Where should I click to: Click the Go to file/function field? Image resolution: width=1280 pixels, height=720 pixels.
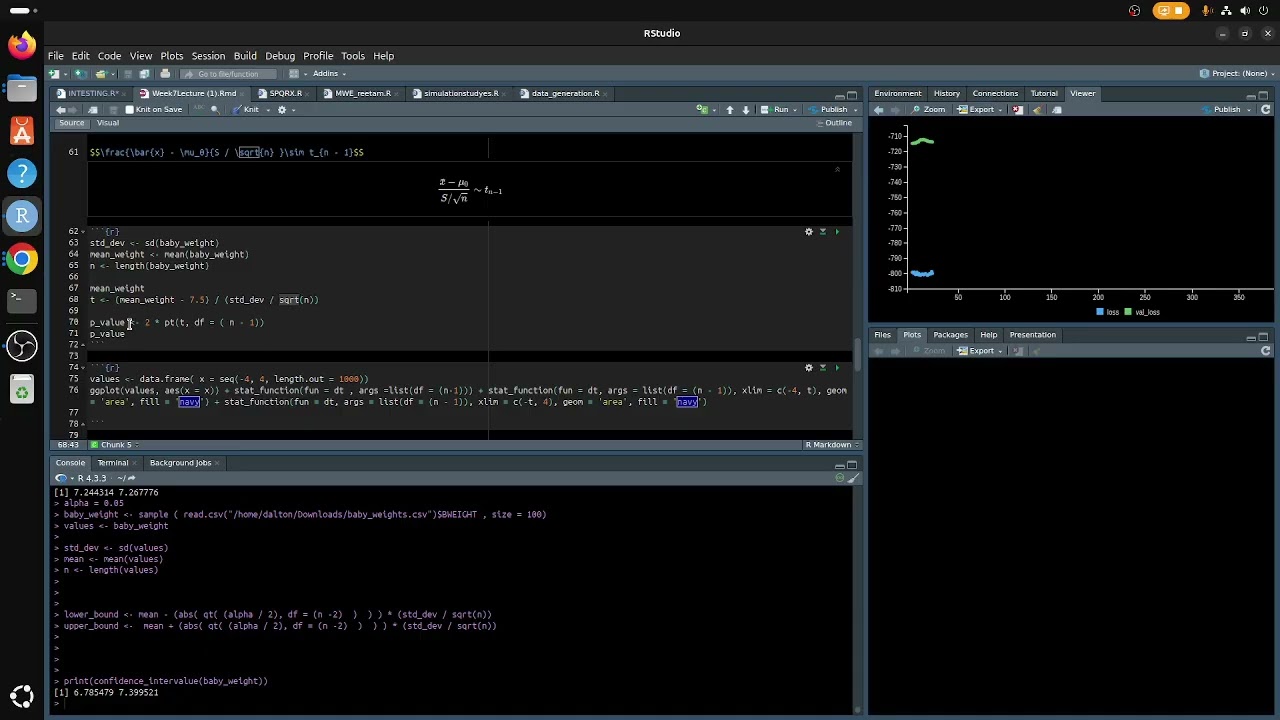[x=228, y=74]
